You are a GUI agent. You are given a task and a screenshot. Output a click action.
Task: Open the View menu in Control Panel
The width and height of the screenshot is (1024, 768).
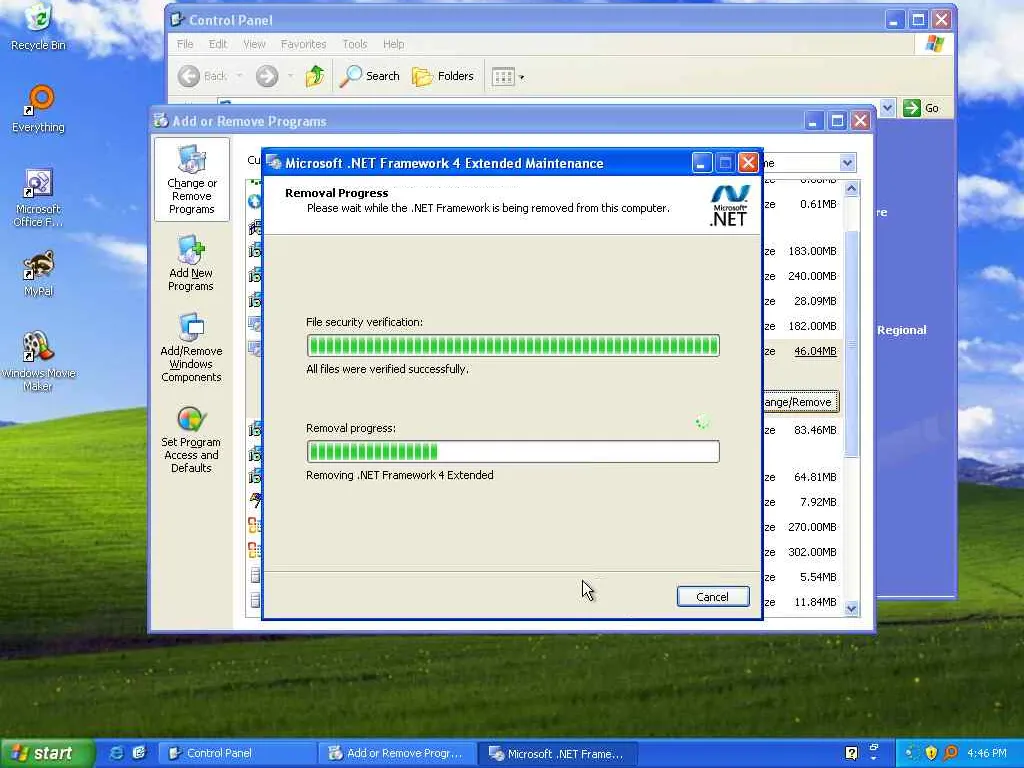pos(254,44)
